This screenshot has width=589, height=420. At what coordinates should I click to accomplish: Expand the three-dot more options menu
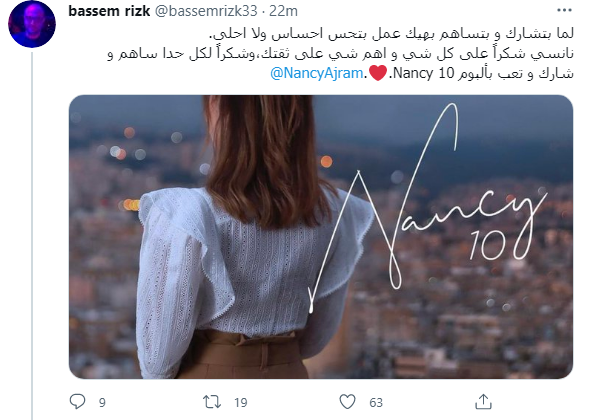tap(564, 11)
